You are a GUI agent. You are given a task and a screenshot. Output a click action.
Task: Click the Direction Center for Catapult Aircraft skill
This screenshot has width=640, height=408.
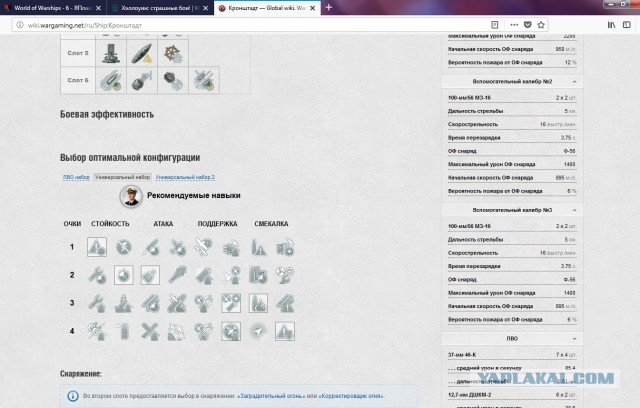pyautogui.click(x=204, y=247)
